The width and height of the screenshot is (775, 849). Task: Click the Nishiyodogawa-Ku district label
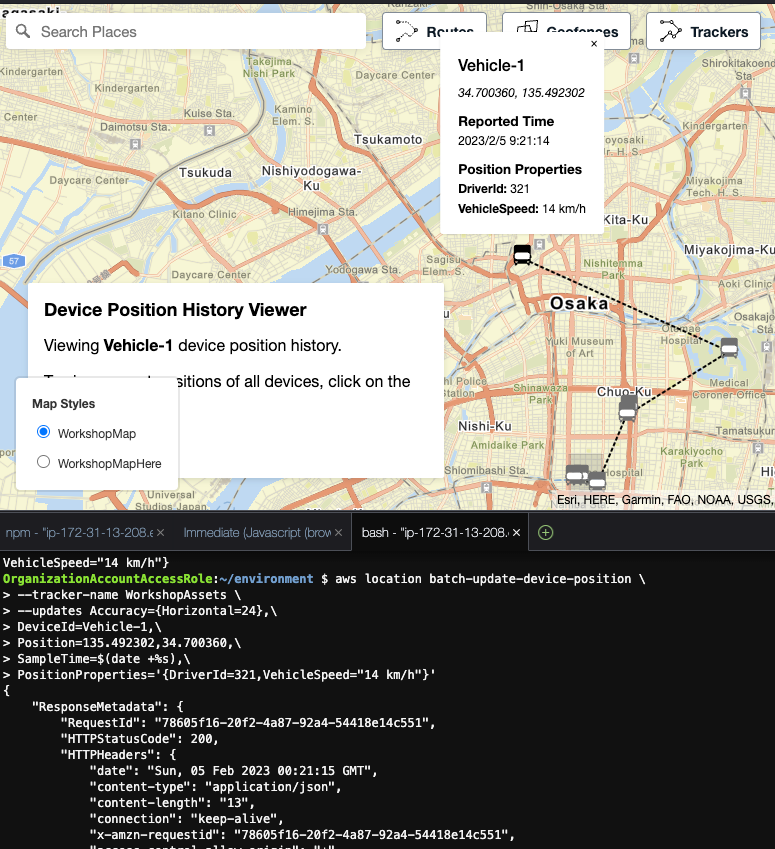311,178
